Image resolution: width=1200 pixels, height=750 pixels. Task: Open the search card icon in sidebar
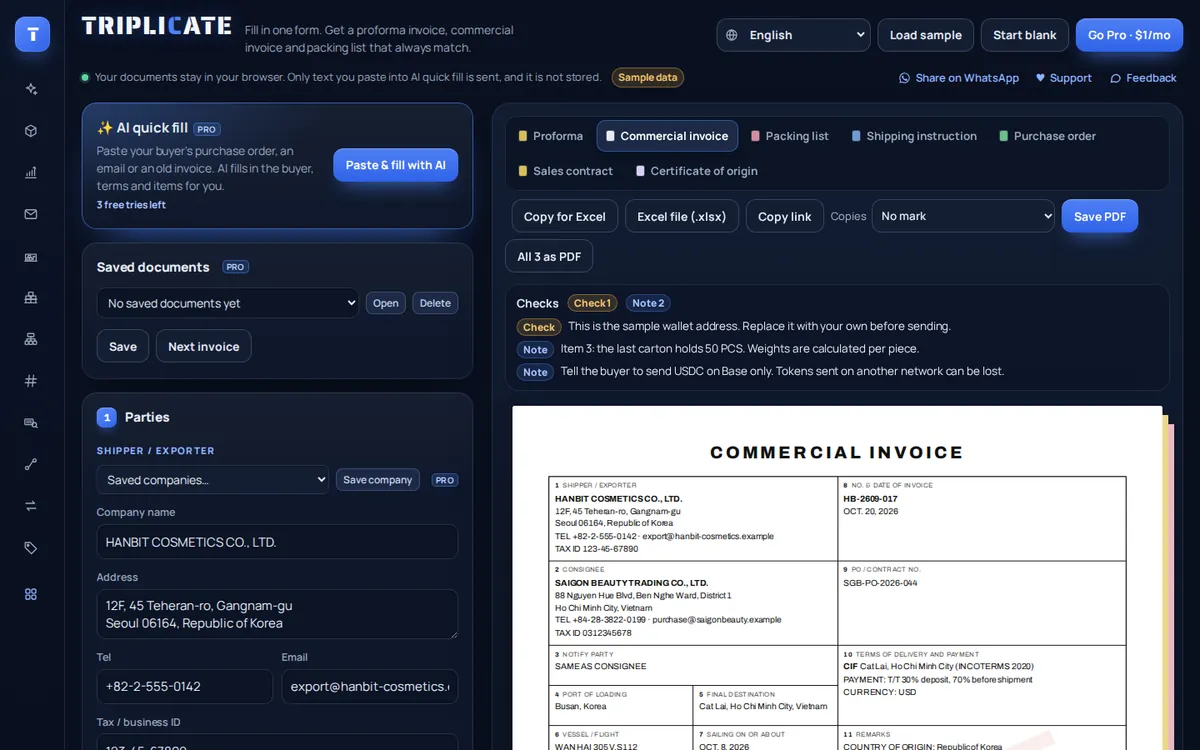click(x=31, y=423)
